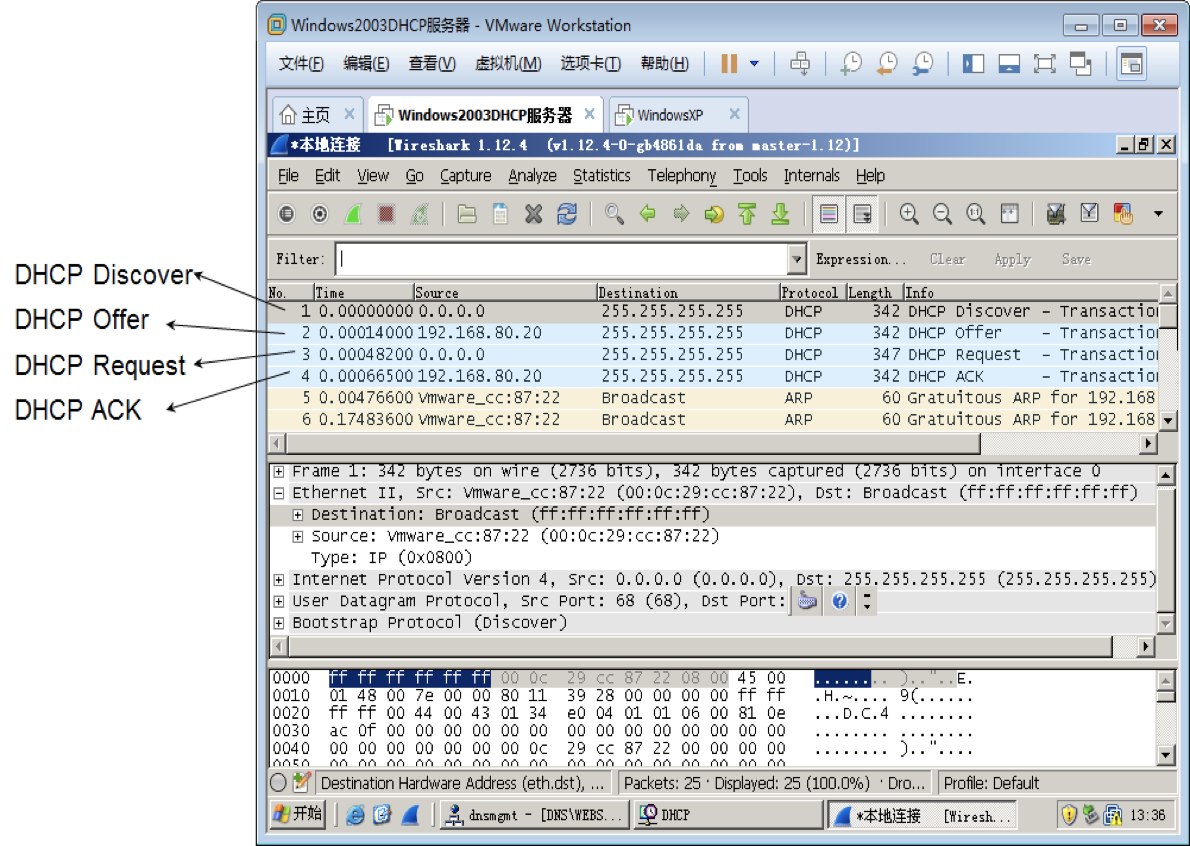Click the filter Clear button
Viewport: 1190px width, 846px height.
coord(947,259)
